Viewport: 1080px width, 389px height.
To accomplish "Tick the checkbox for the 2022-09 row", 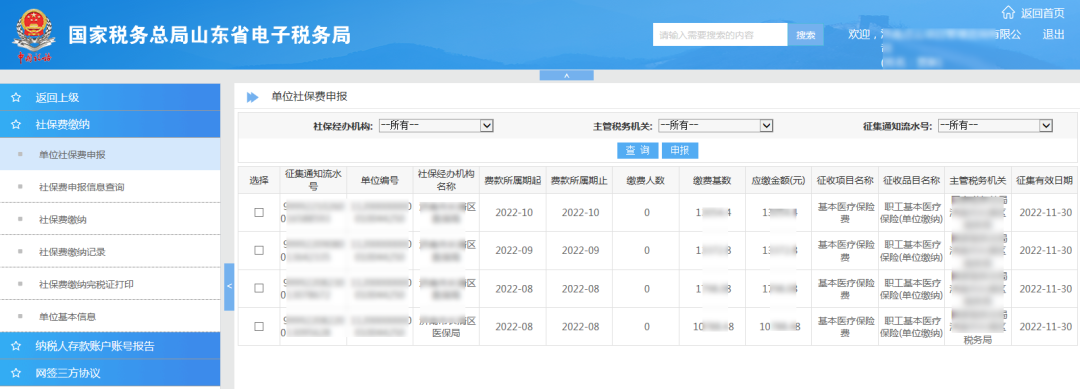I will (259, 251).
